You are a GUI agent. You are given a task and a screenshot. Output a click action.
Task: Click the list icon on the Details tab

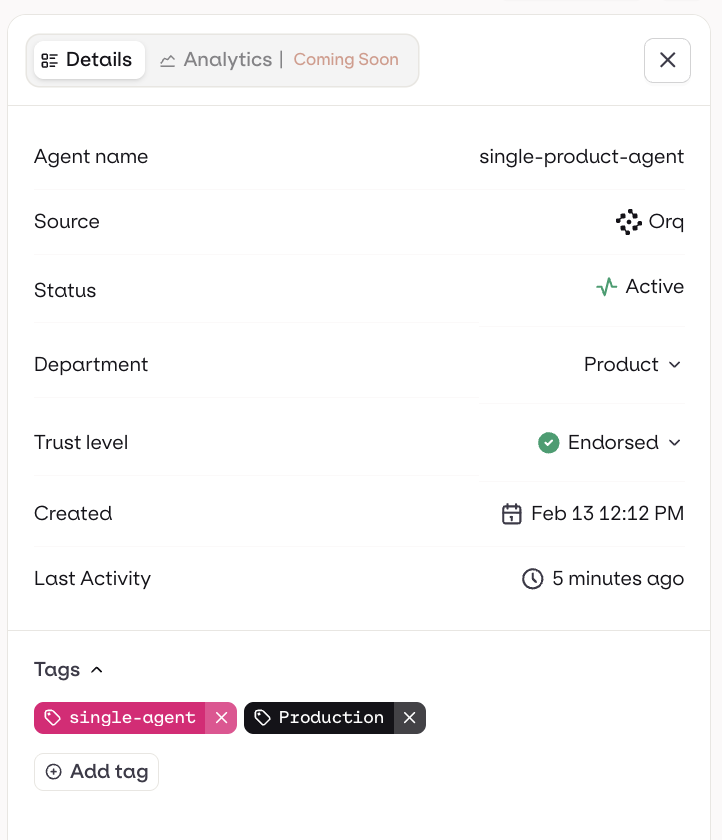pyautogui.click(x=49, y=60)
